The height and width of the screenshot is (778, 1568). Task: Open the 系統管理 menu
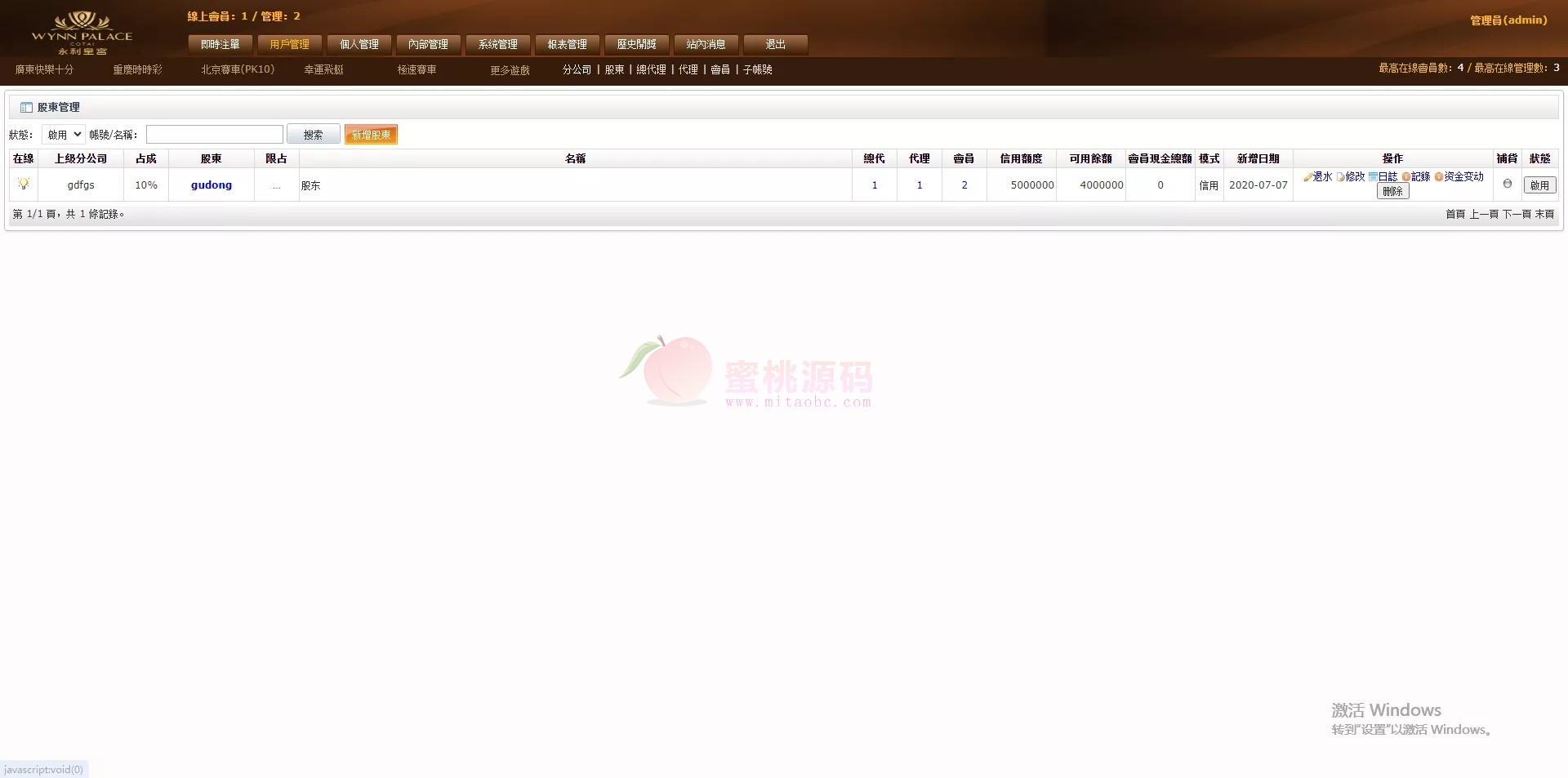497,44
